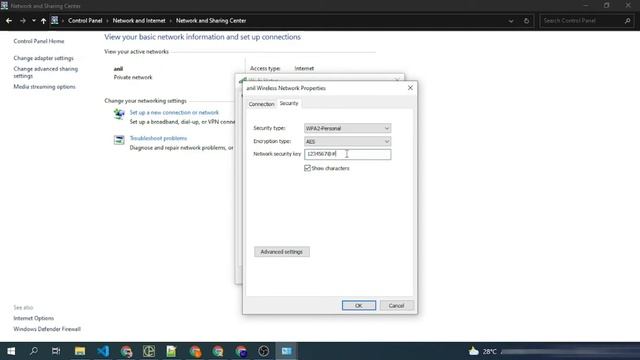Open the Encryption type dropdown
The image size is (640, 360).
(x=347, y=141)
